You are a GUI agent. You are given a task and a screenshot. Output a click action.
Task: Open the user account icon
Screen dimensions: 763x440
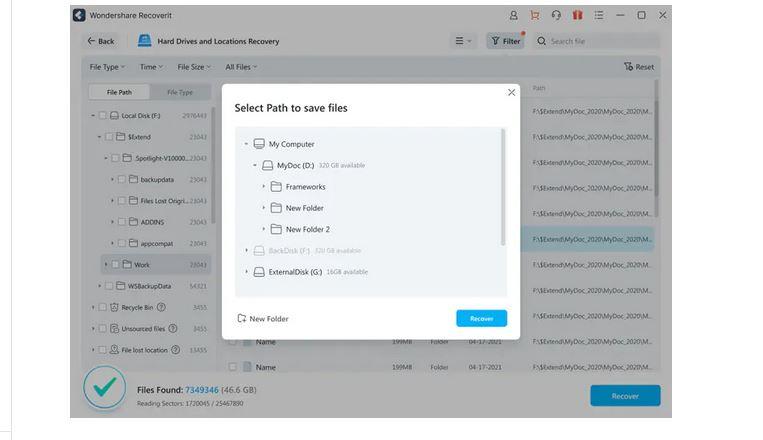[x=513, y=16]
